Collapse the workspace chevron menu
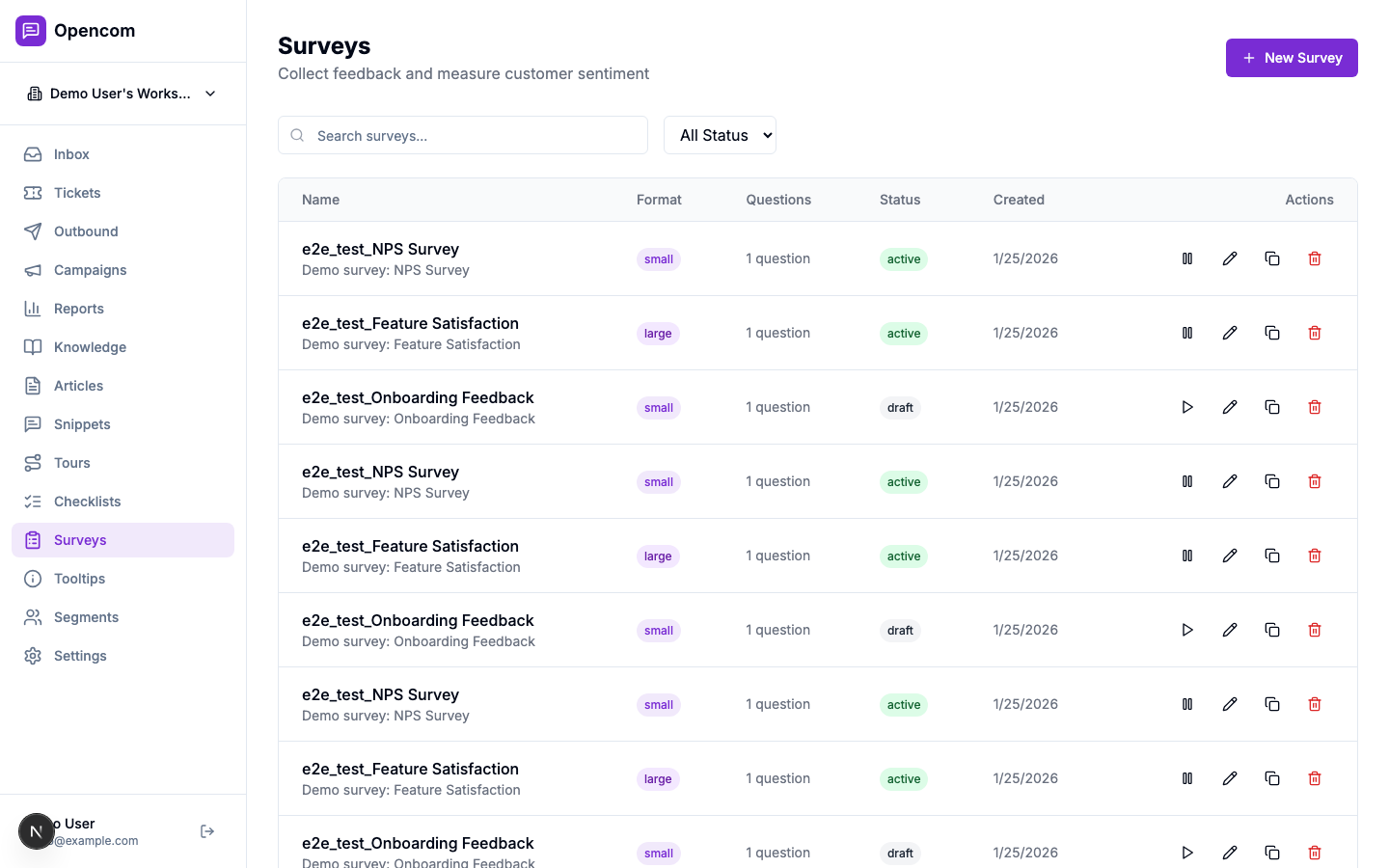The width and height of the screenshot is (1389, 868). pyautogui.click(x=210, y=94)
